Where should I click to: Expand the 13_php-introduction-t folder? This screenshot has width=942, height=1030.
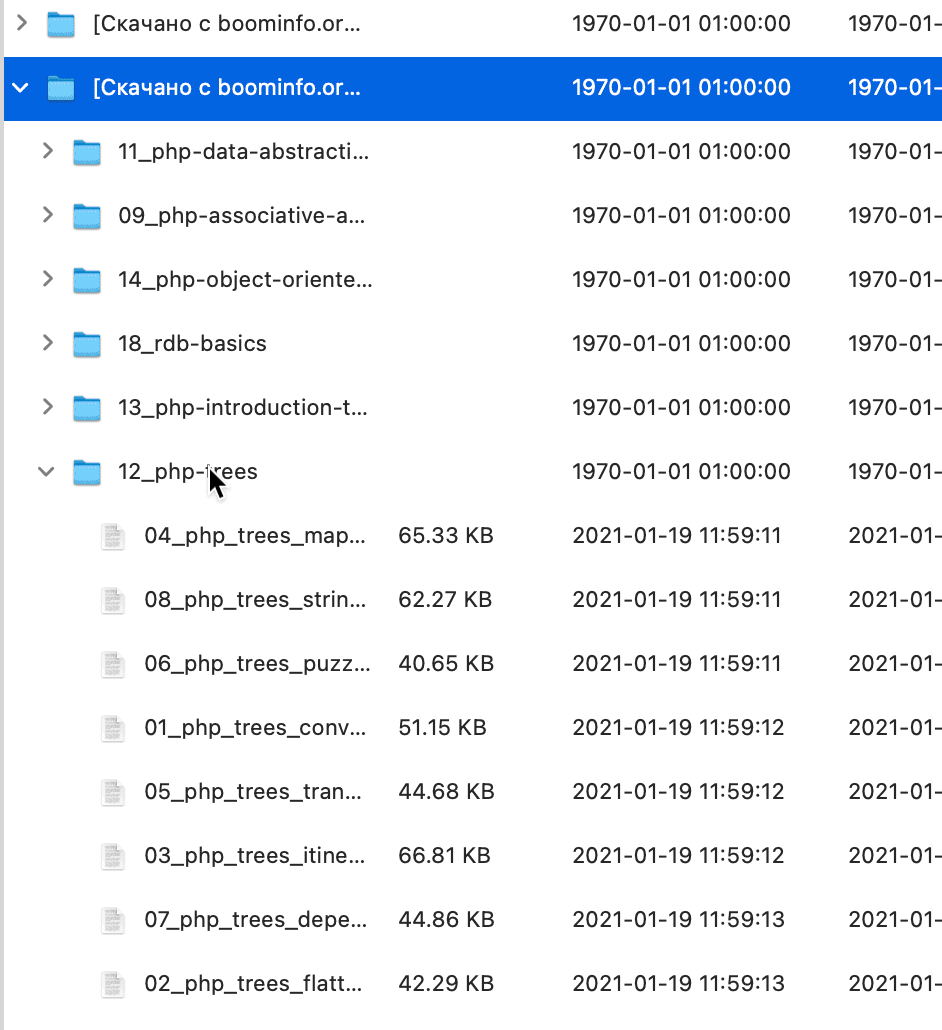pyautogui.click(x=47, y=408)
